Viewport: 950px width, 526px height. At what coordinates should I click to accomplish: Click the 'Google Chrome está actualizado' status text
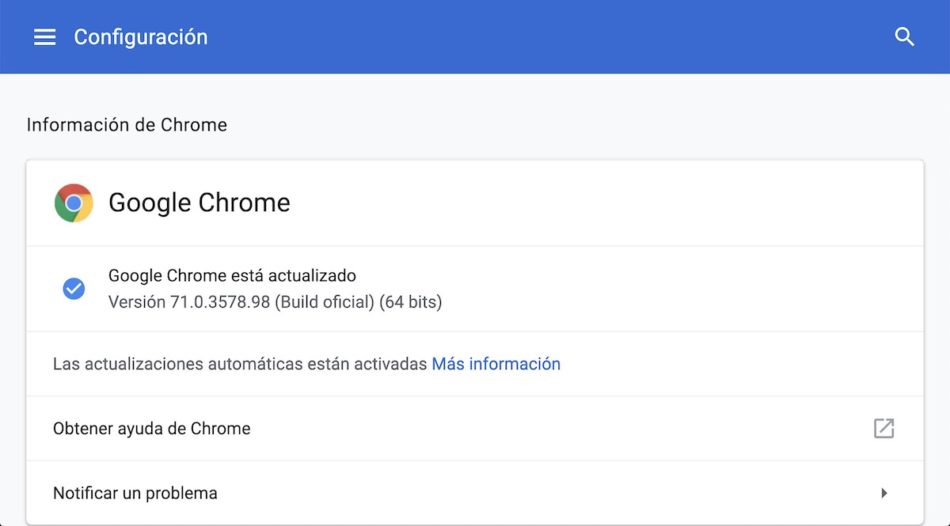pyautogui.click(x=232, y=275)
